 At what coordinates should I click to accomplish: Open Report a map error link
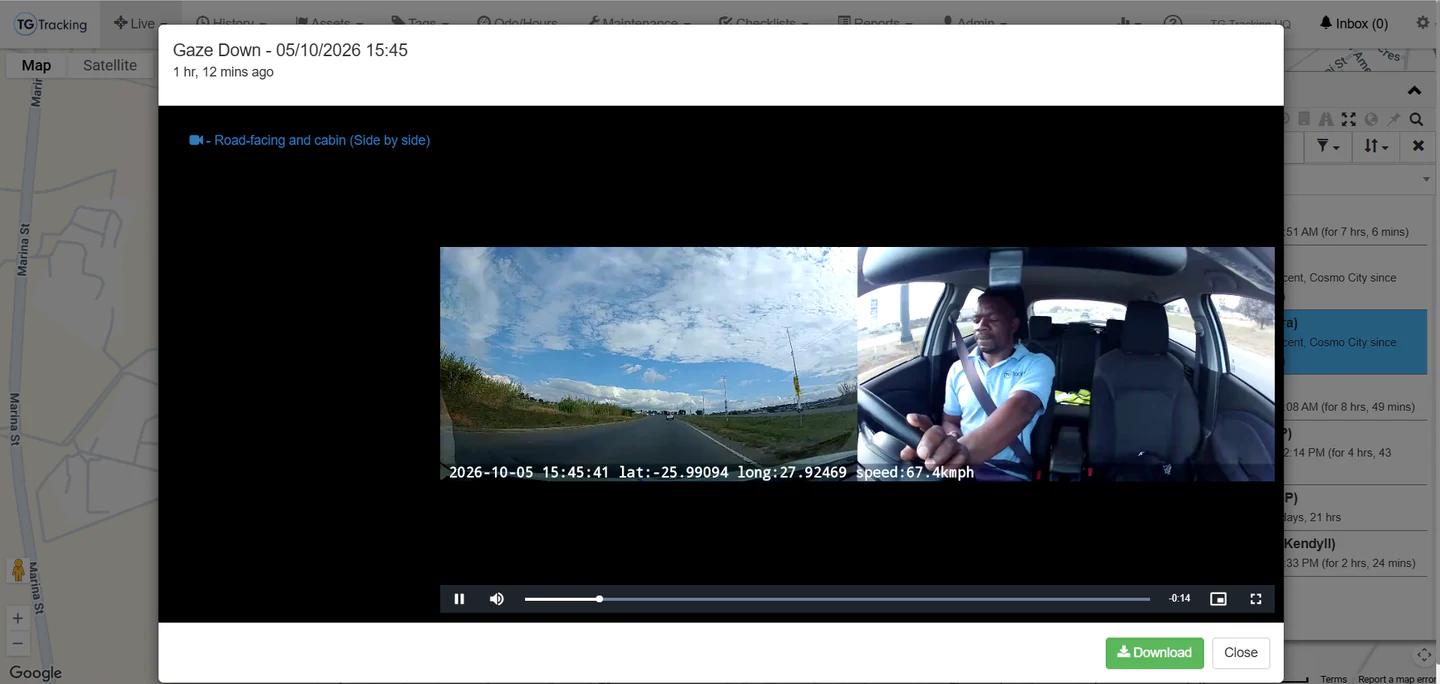pos(1396,679)
